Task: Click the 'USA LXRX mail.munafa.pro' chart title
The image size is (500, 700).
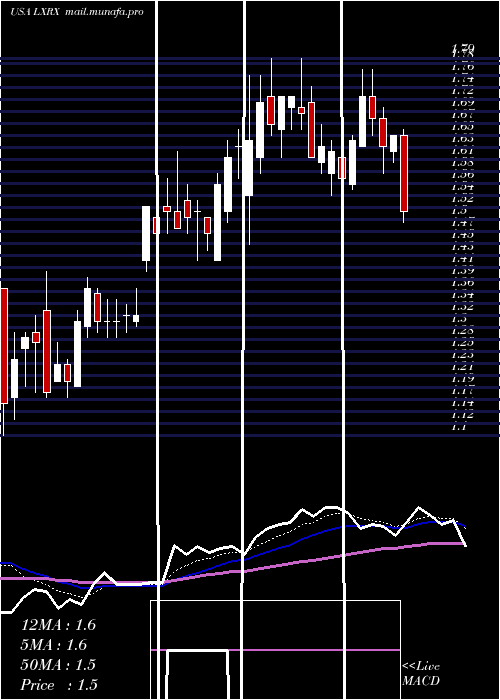Action: click(x=77, y=12)
